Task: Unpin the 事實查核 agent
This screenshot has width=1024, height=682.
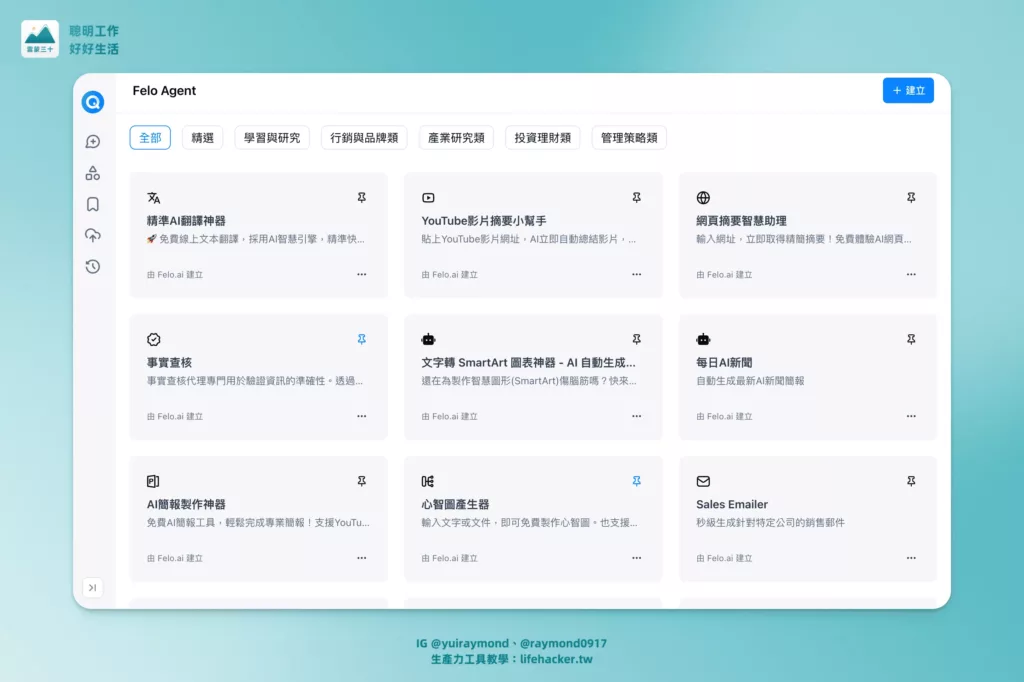Action: point(361,339)
